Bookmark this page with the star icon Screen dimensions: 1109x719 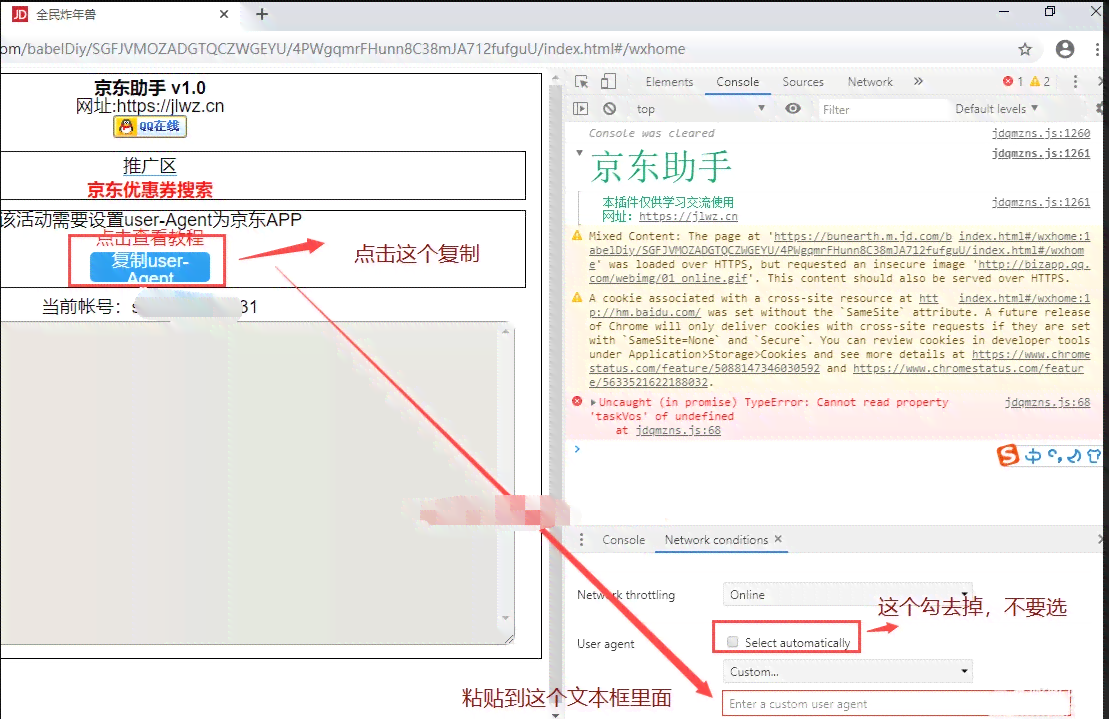1025,49
